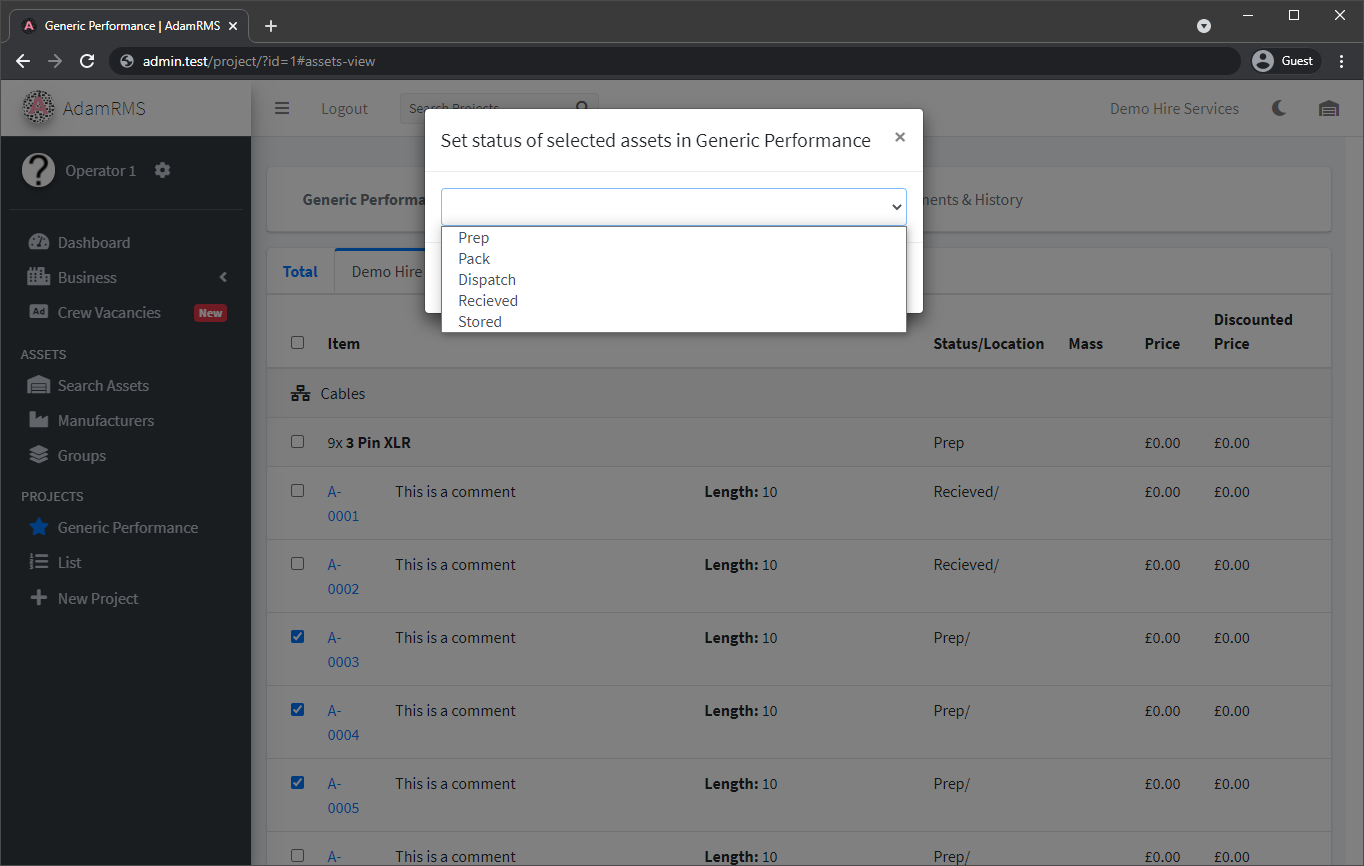Screen dimensions: 1364x866
Task: Open the New Project page
Action: tap(98, 598)
